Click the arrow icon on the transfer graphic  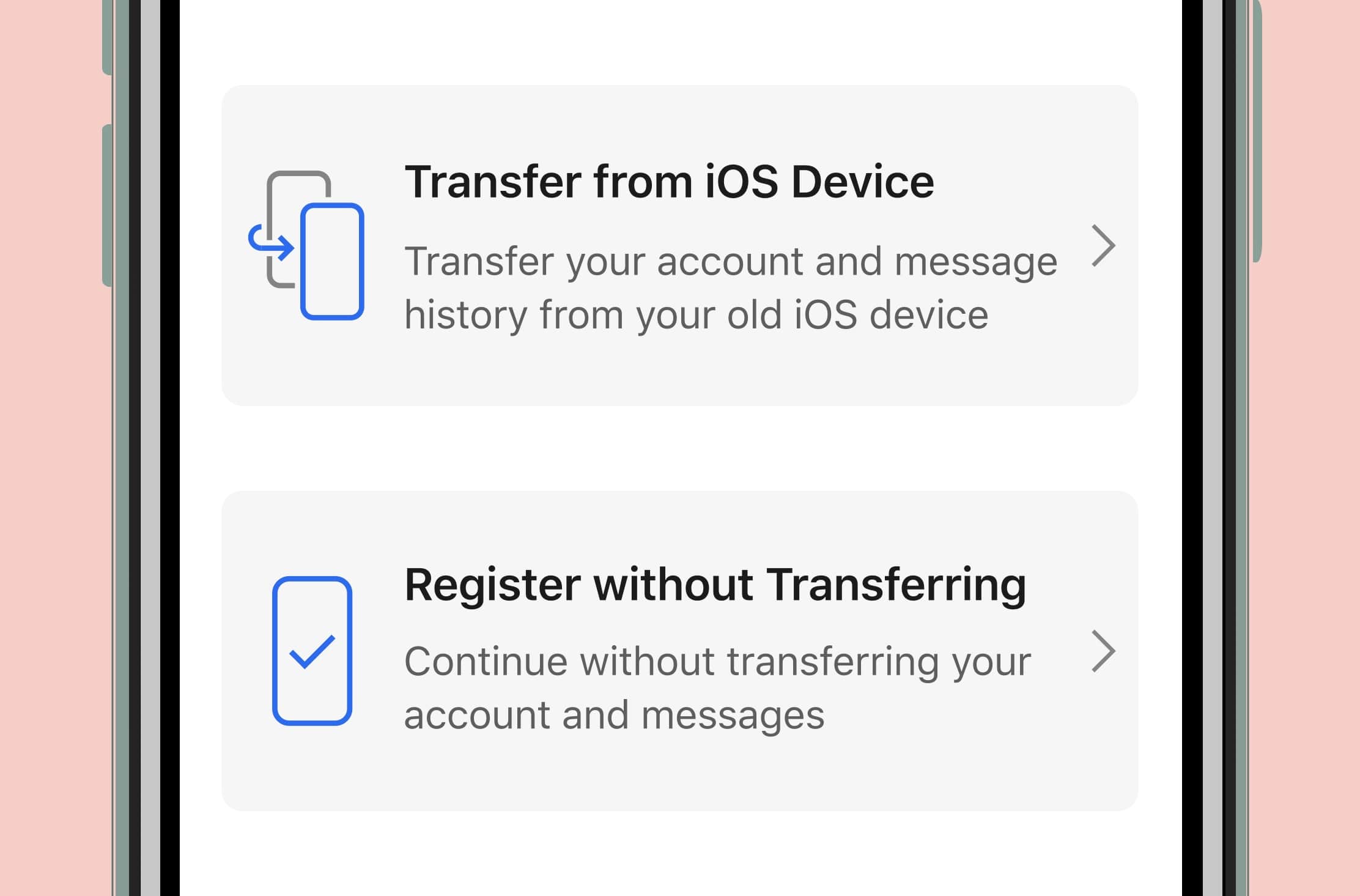(x=272, y=245)
